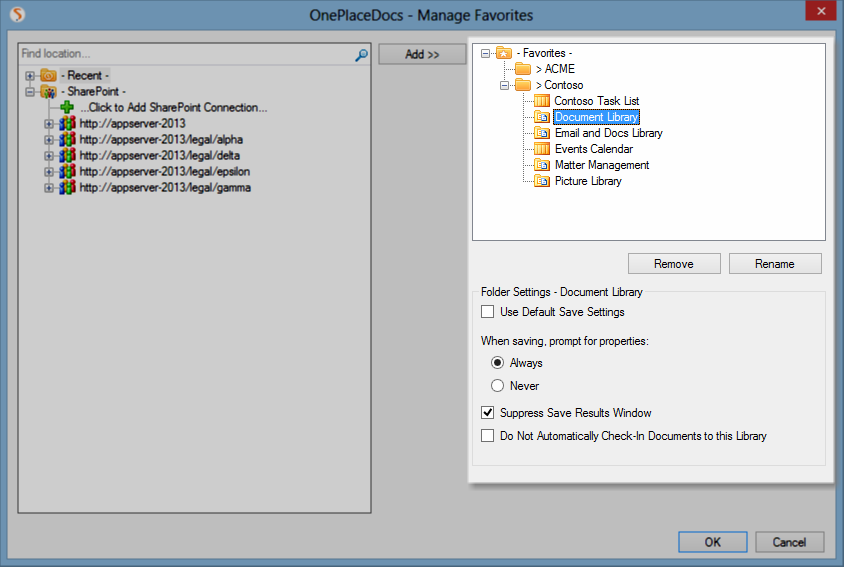The height and width of the screenshot is (567, 844).
Task: Click the appserver-2013/legal/alpha site icon
Action: 67,139
